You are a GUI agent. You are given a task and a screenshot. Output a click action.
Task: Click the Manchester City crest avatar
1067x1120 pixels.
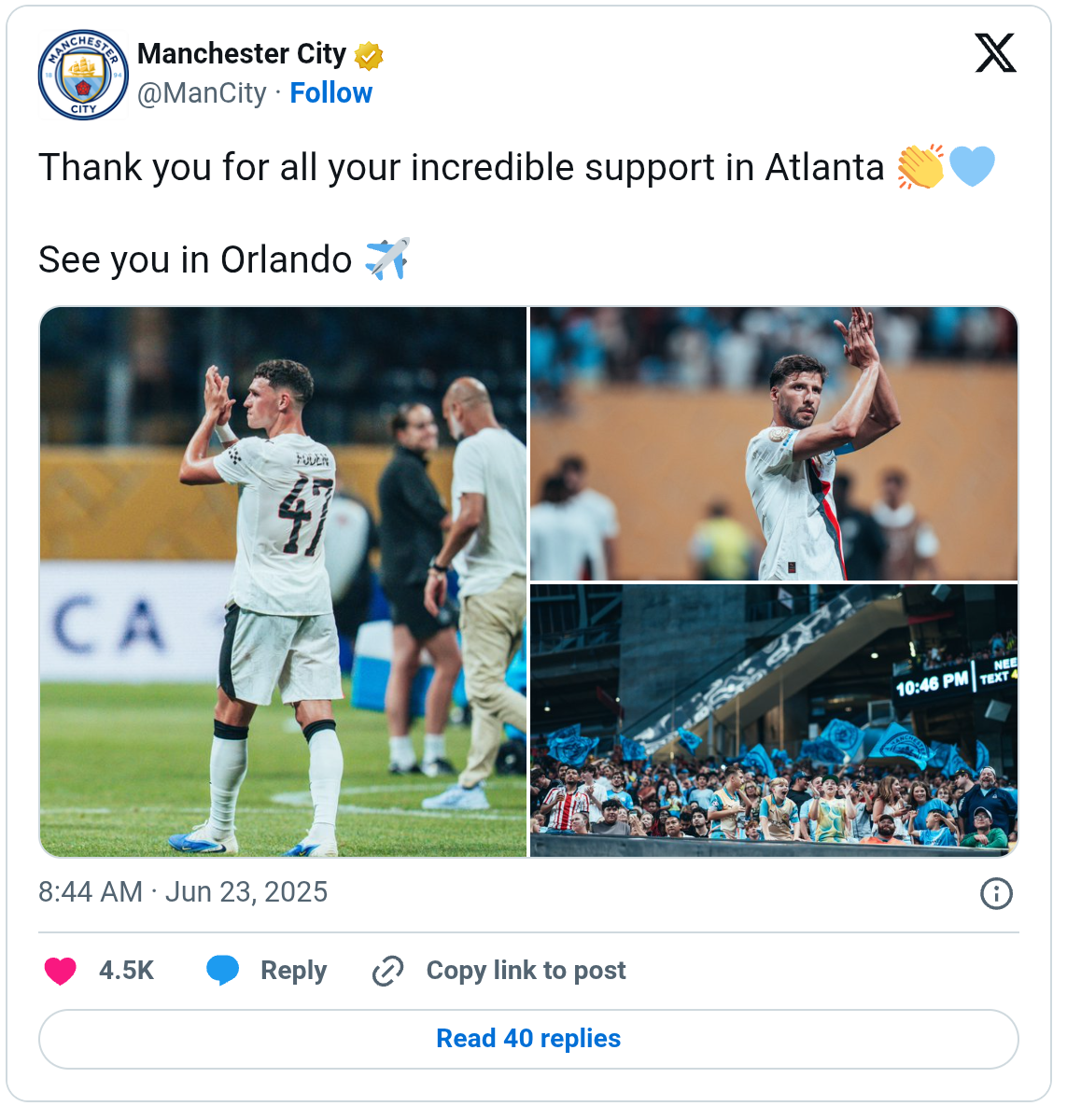83,75
